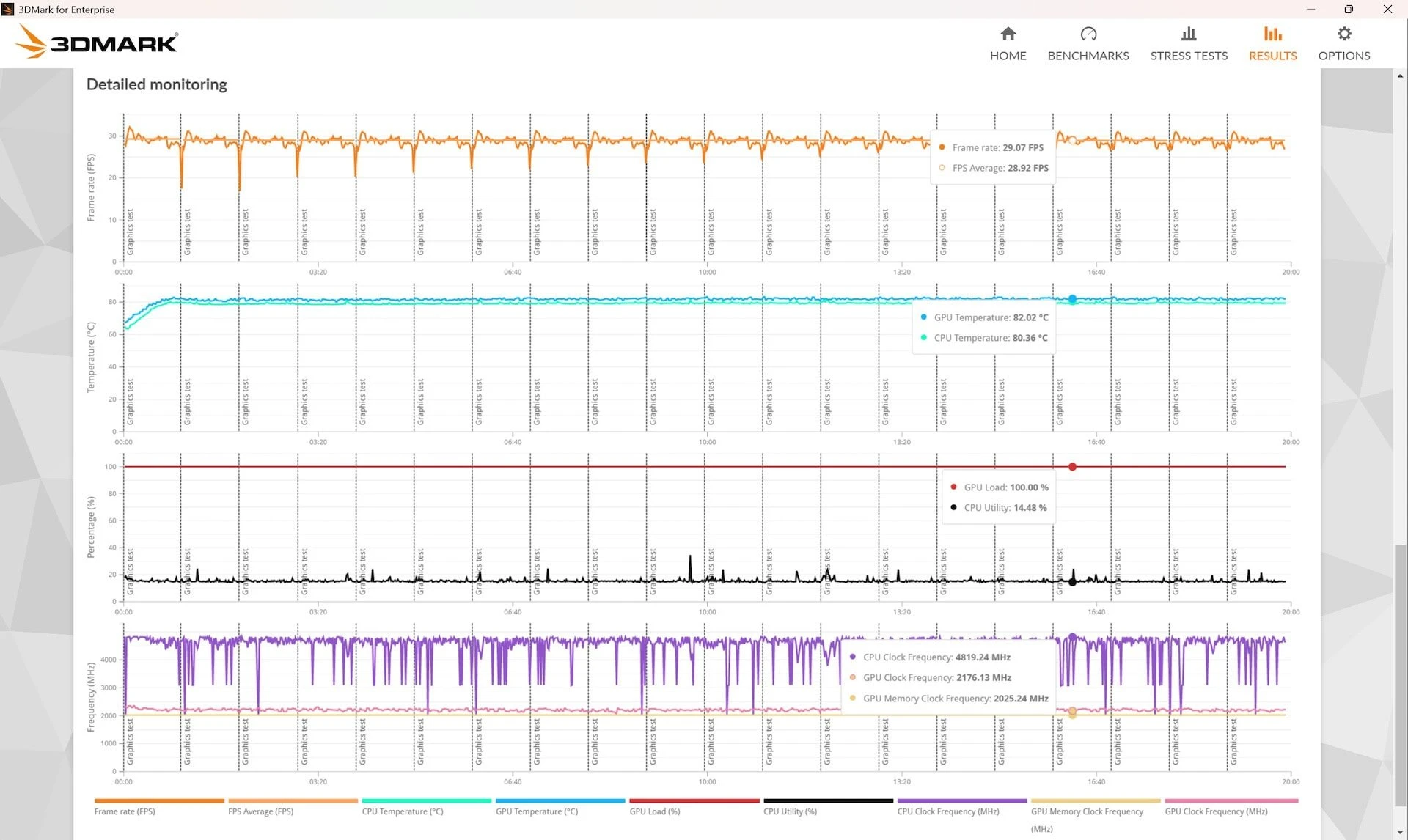Click CPU Clock Frequency 4819.24 MHz value

tap(983, 657)
